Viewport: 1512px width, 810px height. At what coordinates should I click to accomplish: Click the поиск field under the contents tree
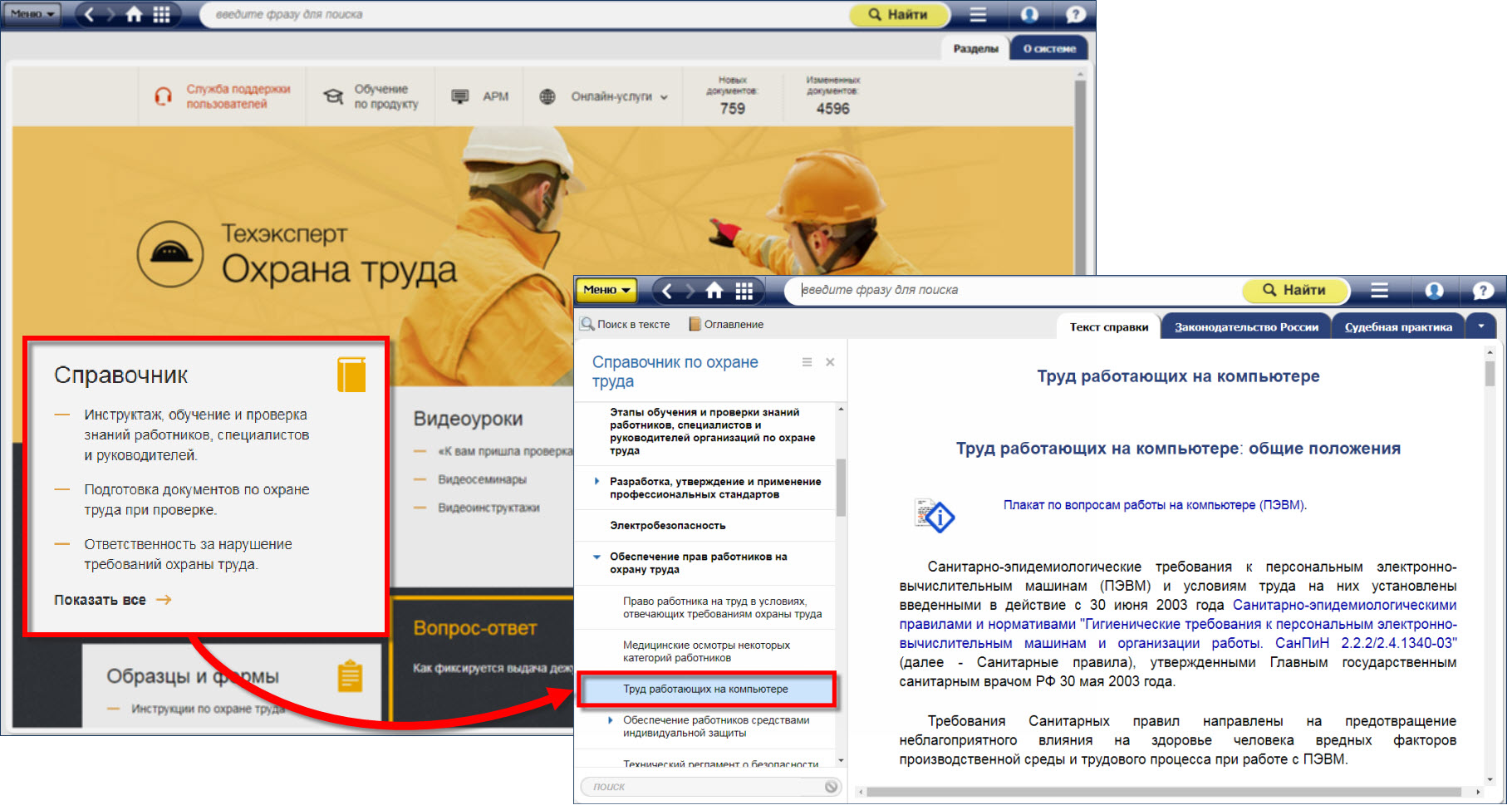pyautogui.click(x=706, y=787)
